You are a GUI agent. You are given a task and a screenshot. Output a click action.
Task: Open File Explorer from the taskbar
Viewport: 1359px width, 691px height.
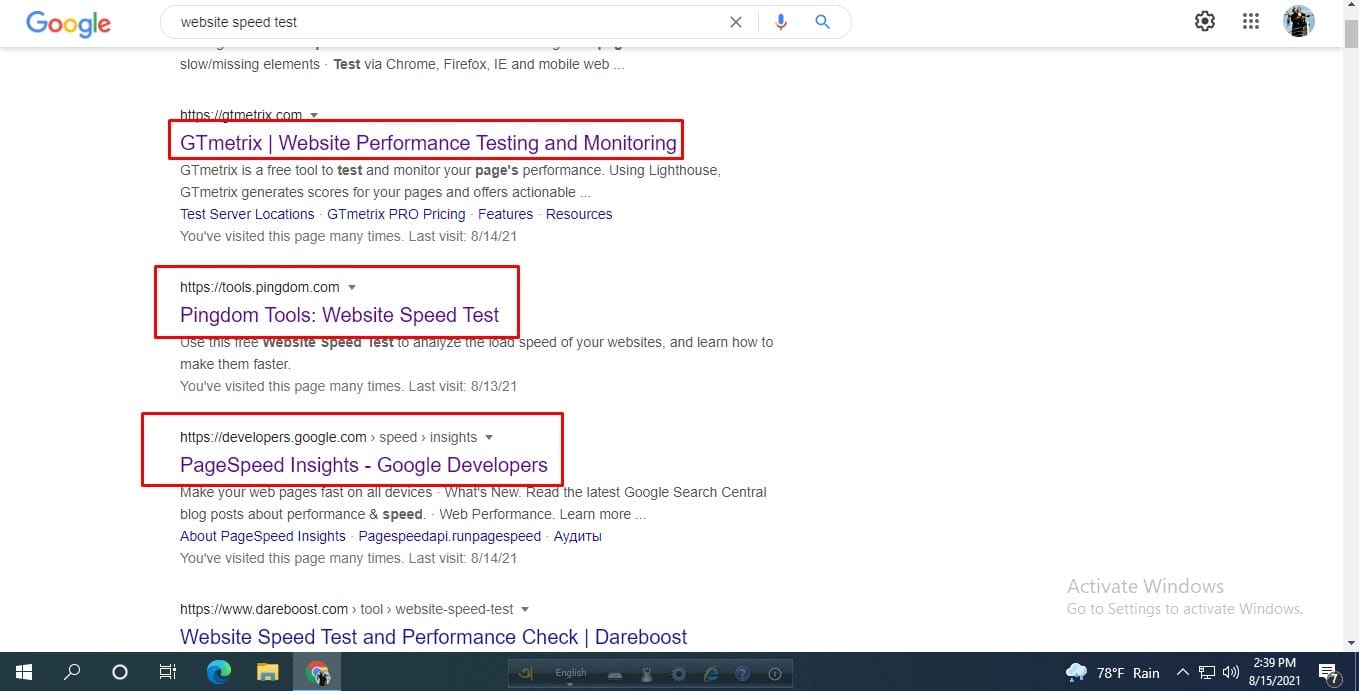(x=266, y=672)
